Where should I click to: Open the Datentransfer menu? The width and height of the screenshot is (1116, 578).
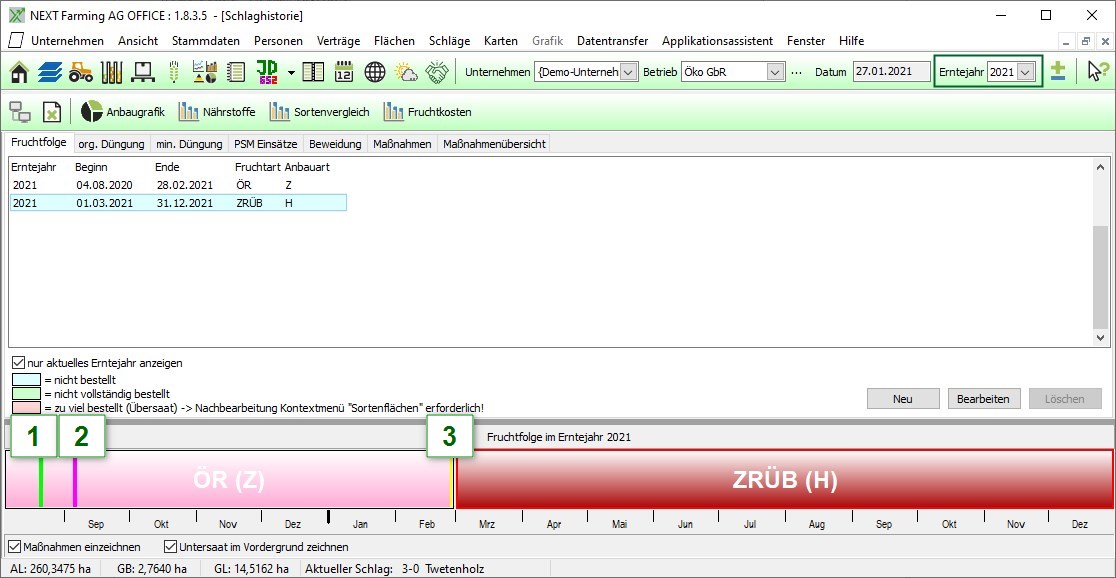[x=611, y=41]
